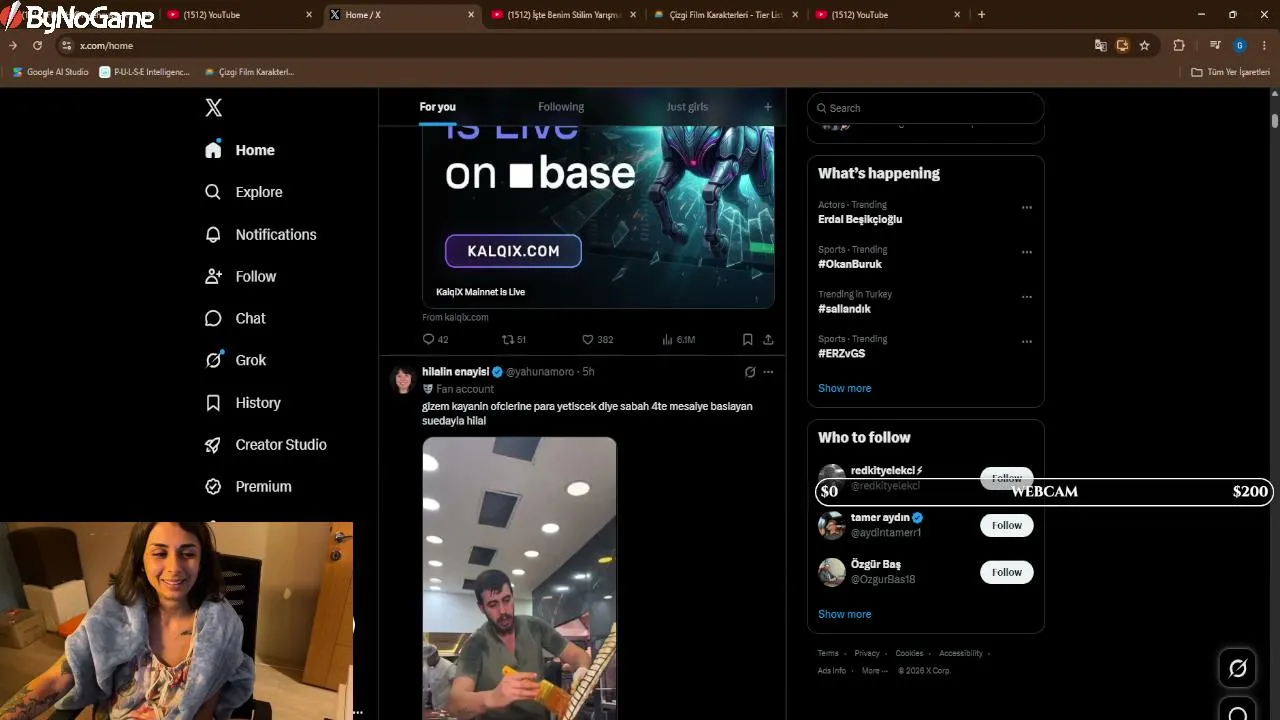
Task: Follow tamer aydın
Action: [x=1006, y=525]
